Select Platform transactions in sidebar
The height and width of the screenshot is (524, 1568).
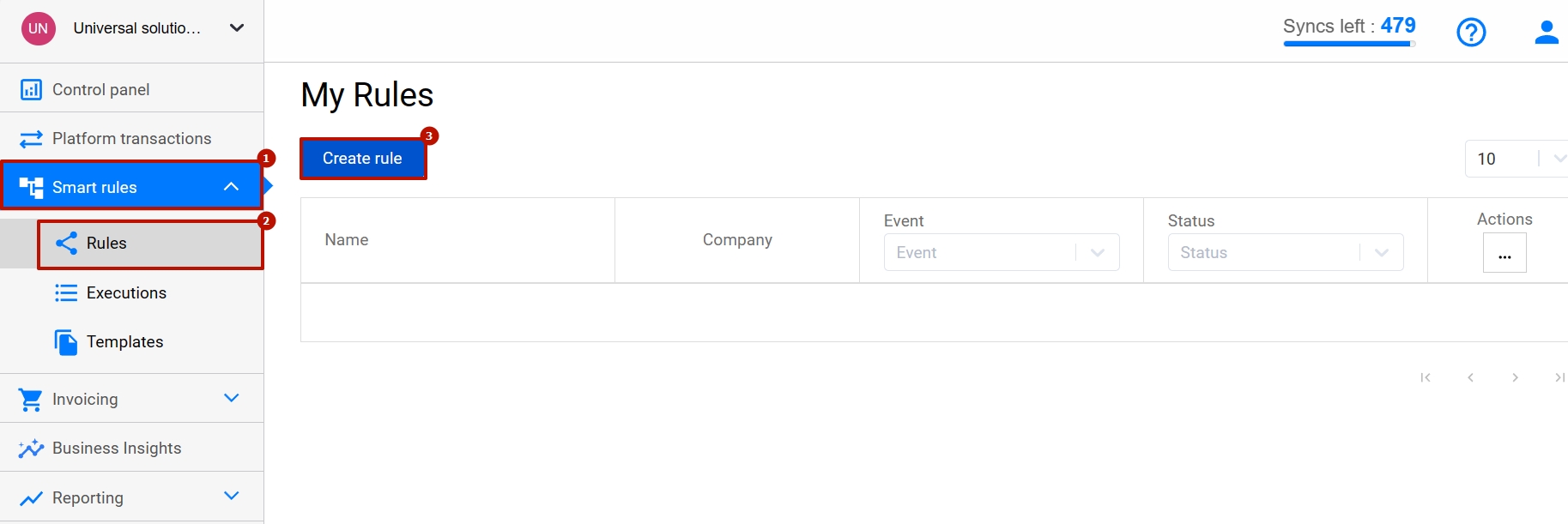click(x=130, y=138)
